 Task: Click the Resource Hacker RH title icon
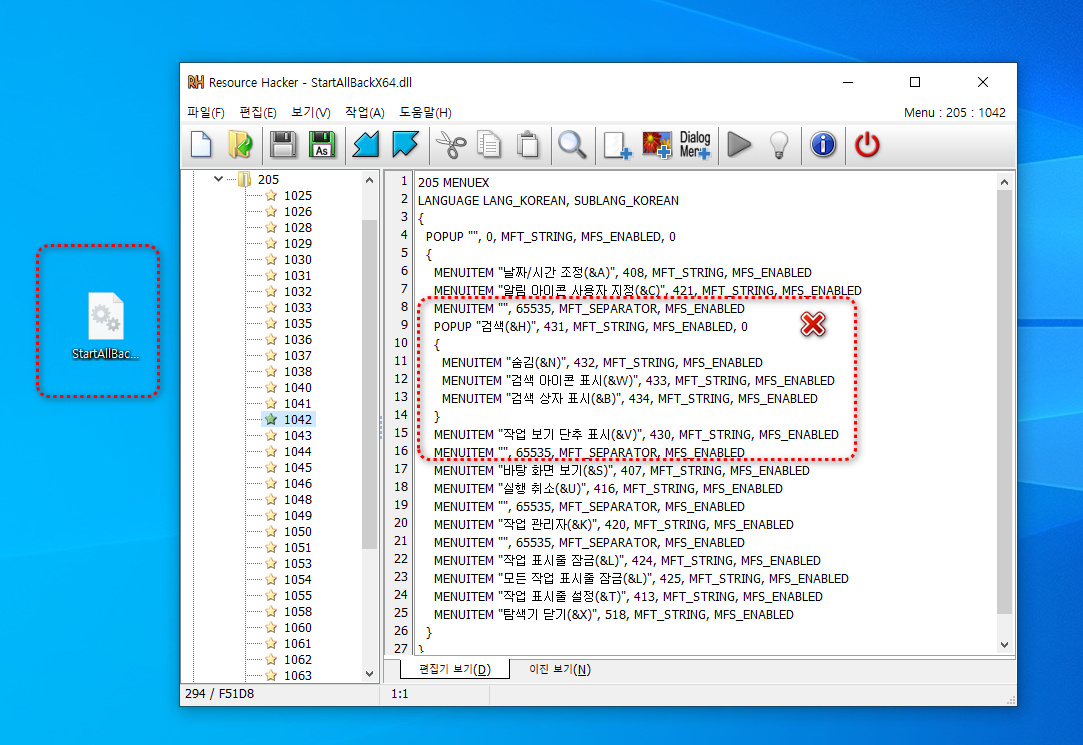[195, 82]
